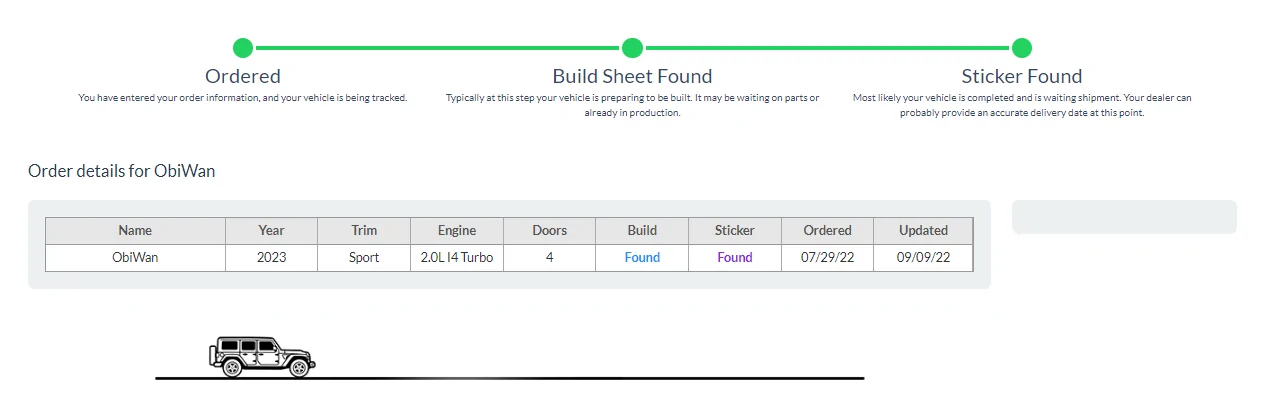The height and width of the screenshot is (406, 1273).
Task: Select the Engine column header
Action: pos(457,230)
